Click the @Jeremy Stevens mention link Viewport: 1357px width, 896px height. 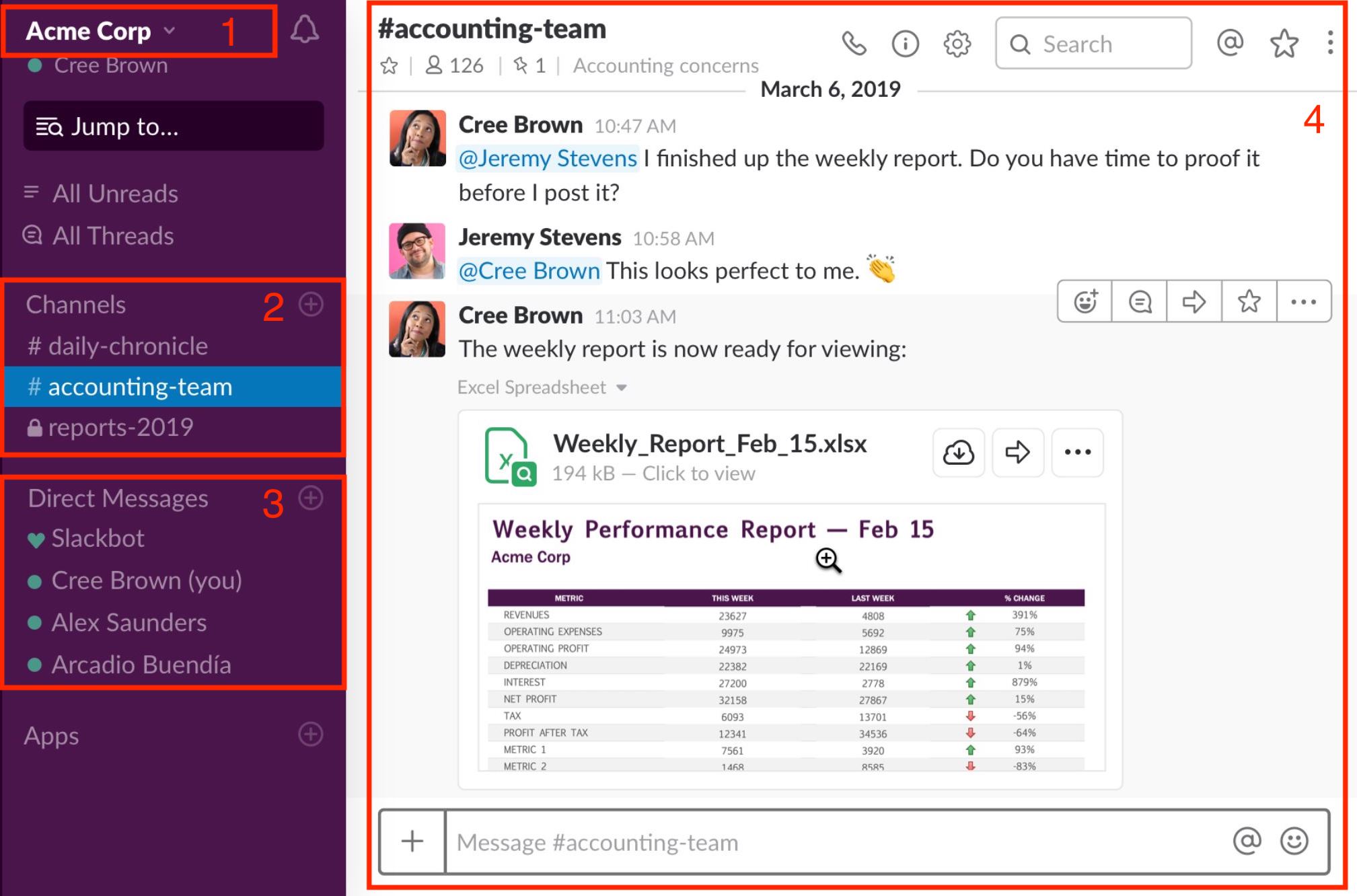pyautogui.click(x=547, y=159)
